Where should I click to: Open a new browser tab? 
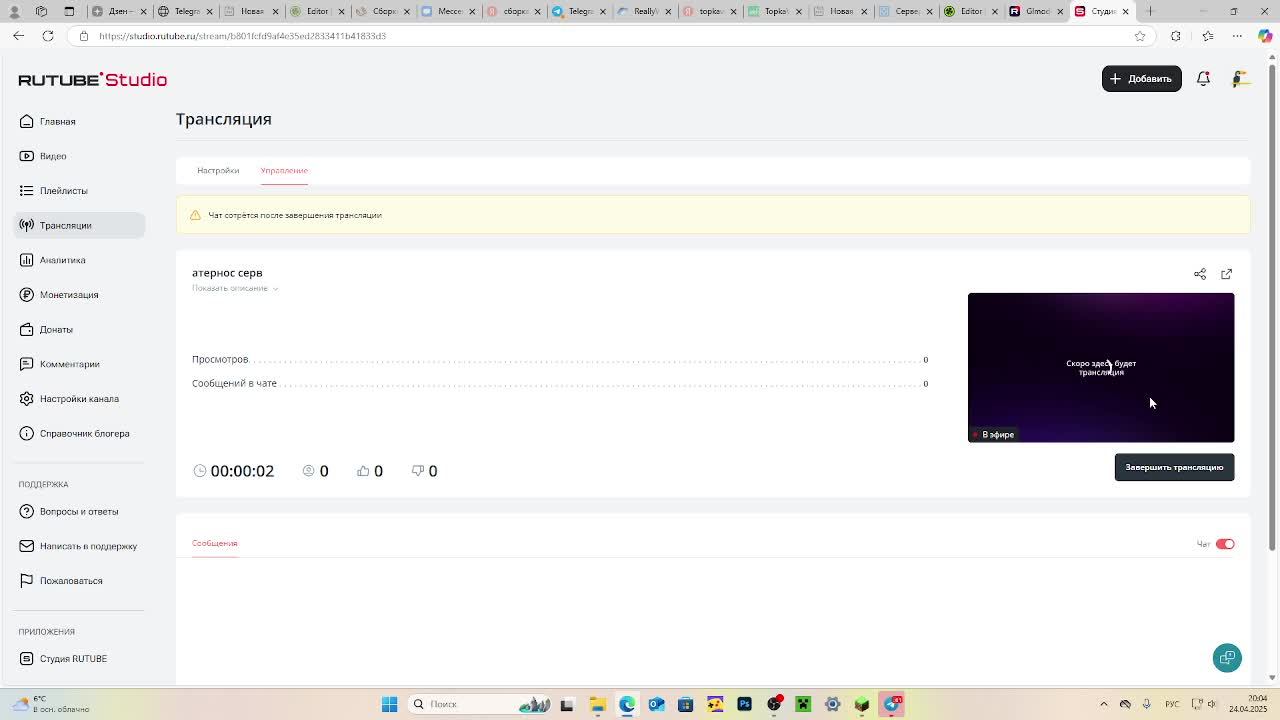(1150, 11)
